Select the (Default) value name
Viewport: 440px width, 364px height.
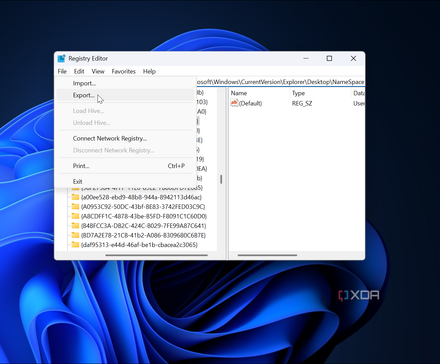[250, 103]
